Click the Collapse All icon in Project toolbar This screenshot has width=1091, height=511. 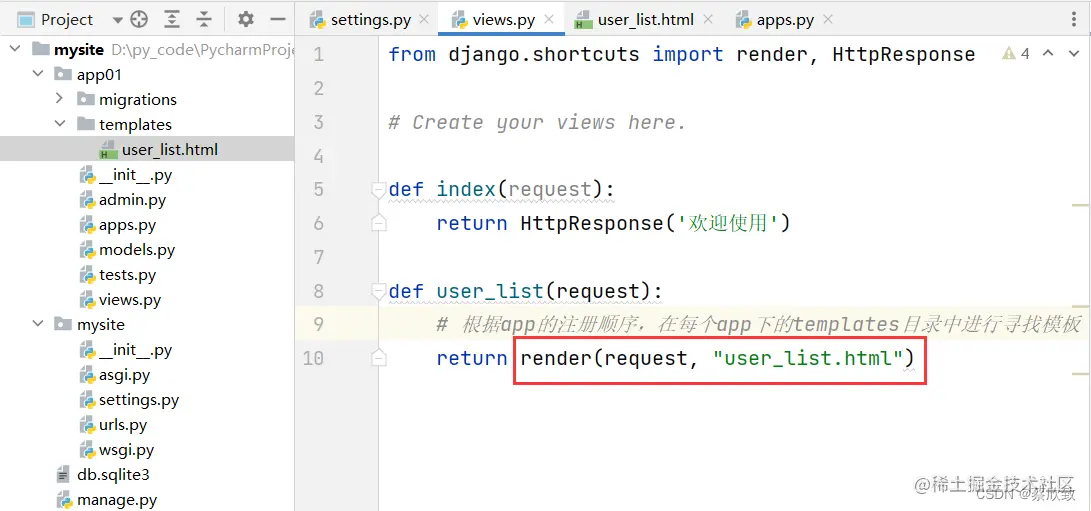click(203, 19)
